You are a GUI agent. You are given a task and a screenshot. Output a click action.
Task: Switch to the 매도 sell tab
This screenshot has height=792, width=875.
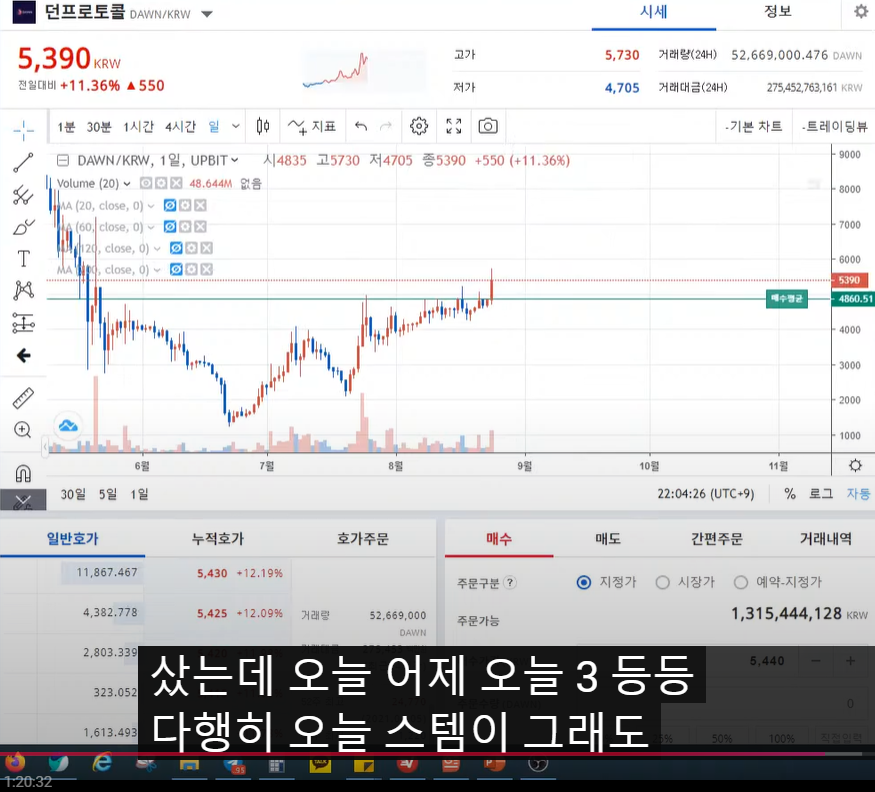point(608,539)
